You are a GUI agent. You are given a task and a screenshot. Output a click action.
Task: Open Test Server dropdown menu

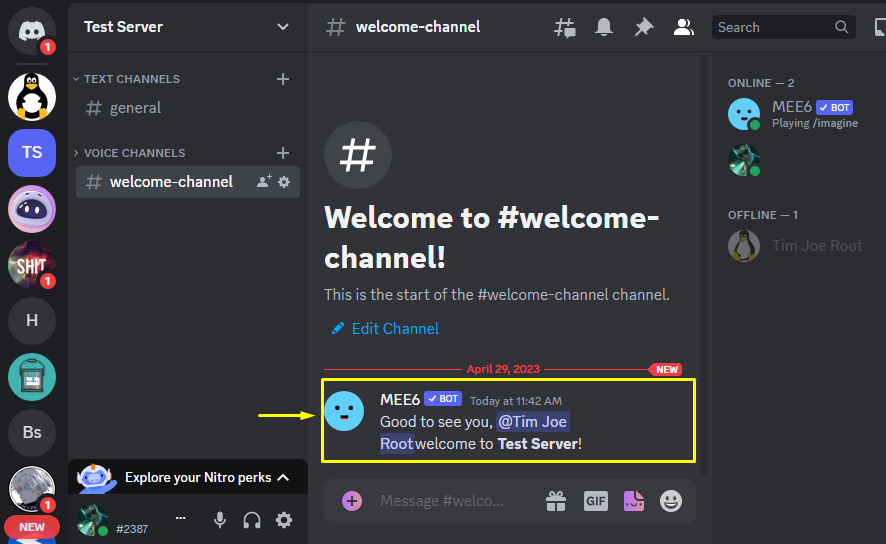pyautogui.click(x=283, y=27)
